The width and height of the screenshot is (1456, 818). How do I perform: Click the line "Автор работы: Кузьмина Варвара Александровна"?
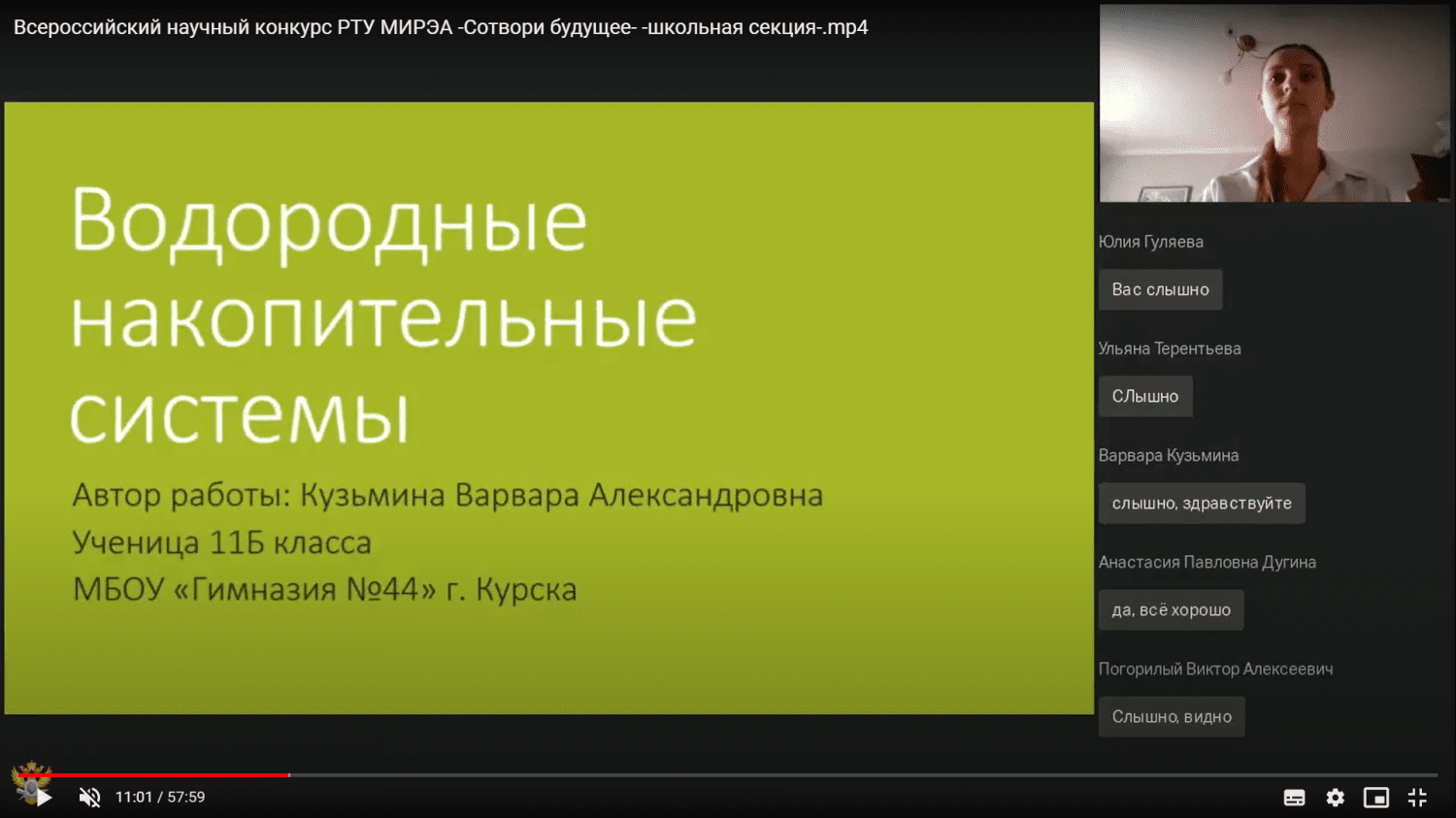point(447,495)
